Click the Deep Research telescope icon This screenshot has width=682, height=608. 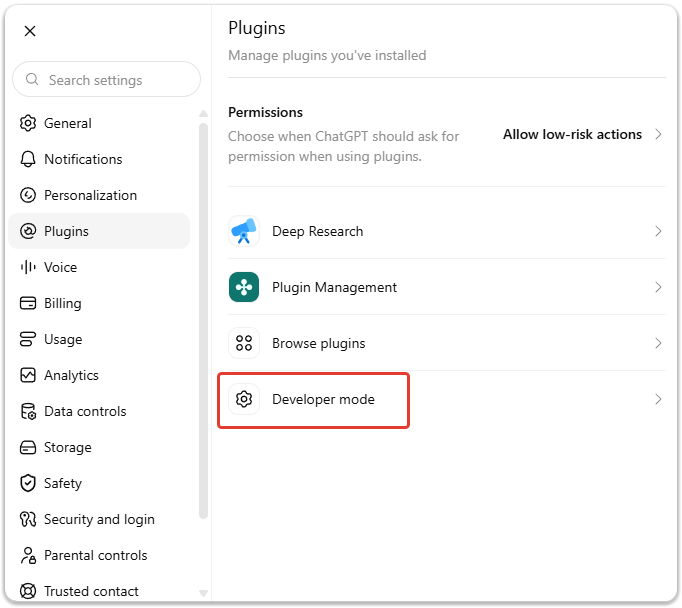click(x=244, y=231)
